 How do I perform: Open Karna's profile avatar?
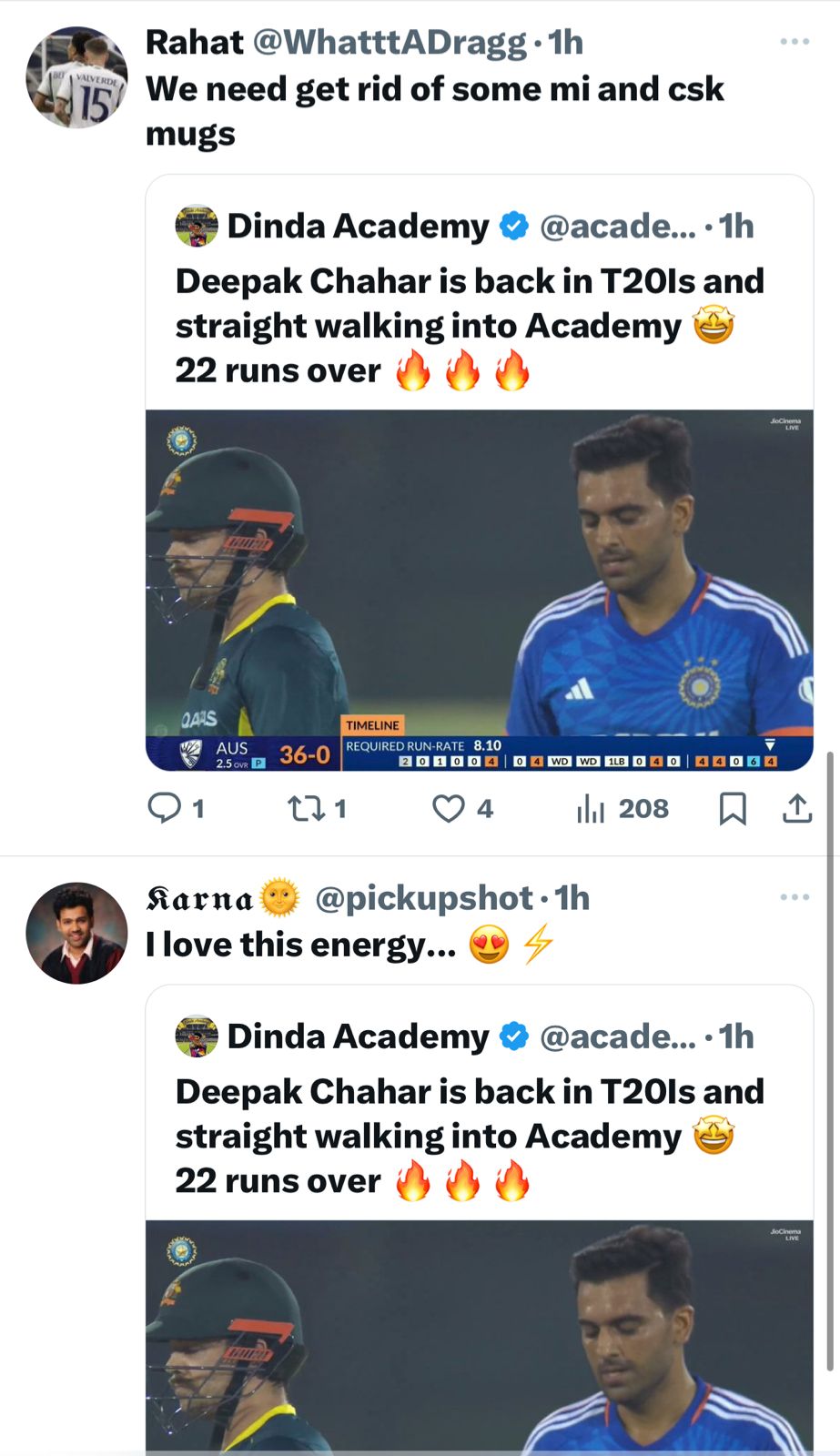tap(76, 933)
